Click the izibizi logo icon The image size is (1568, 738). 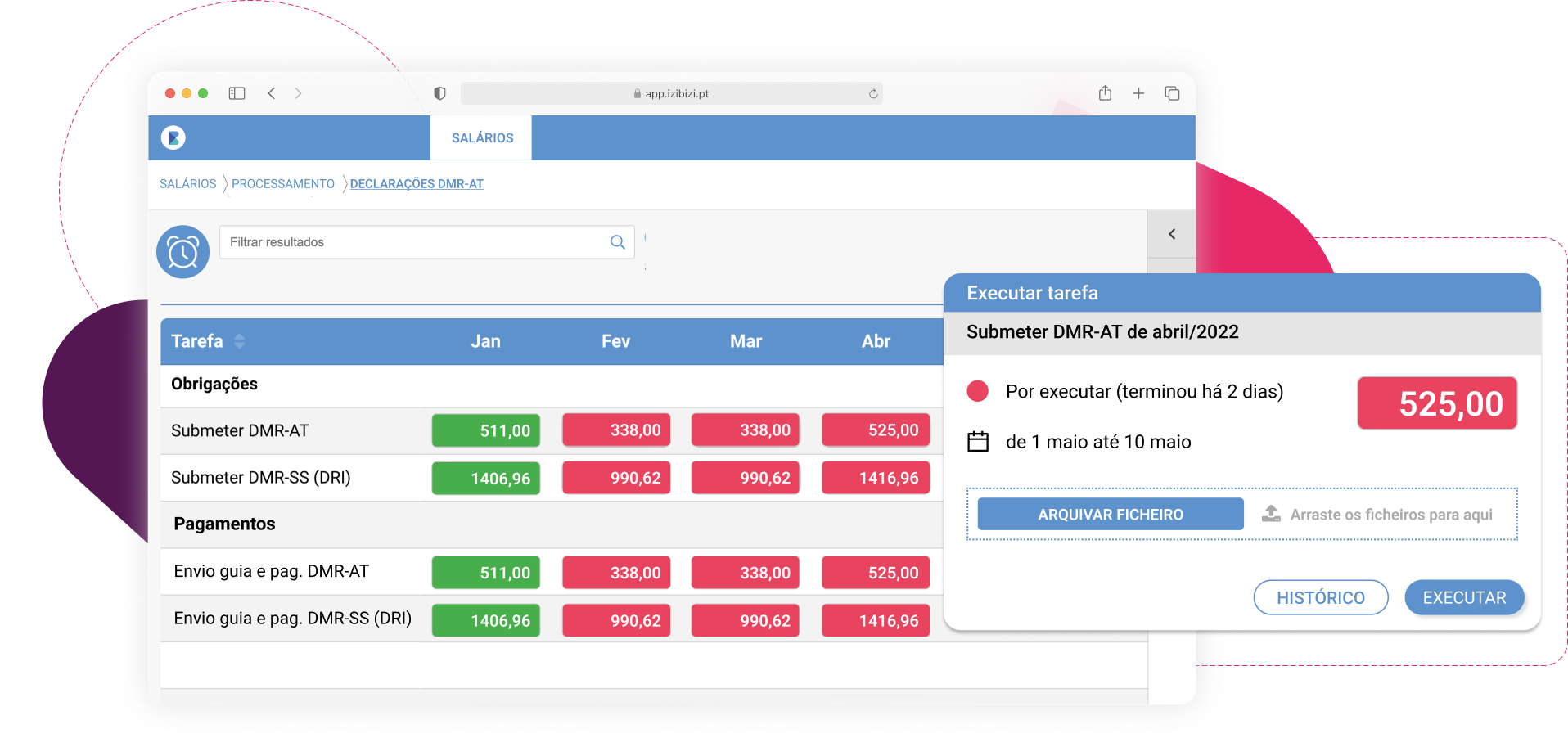point(173,137)
